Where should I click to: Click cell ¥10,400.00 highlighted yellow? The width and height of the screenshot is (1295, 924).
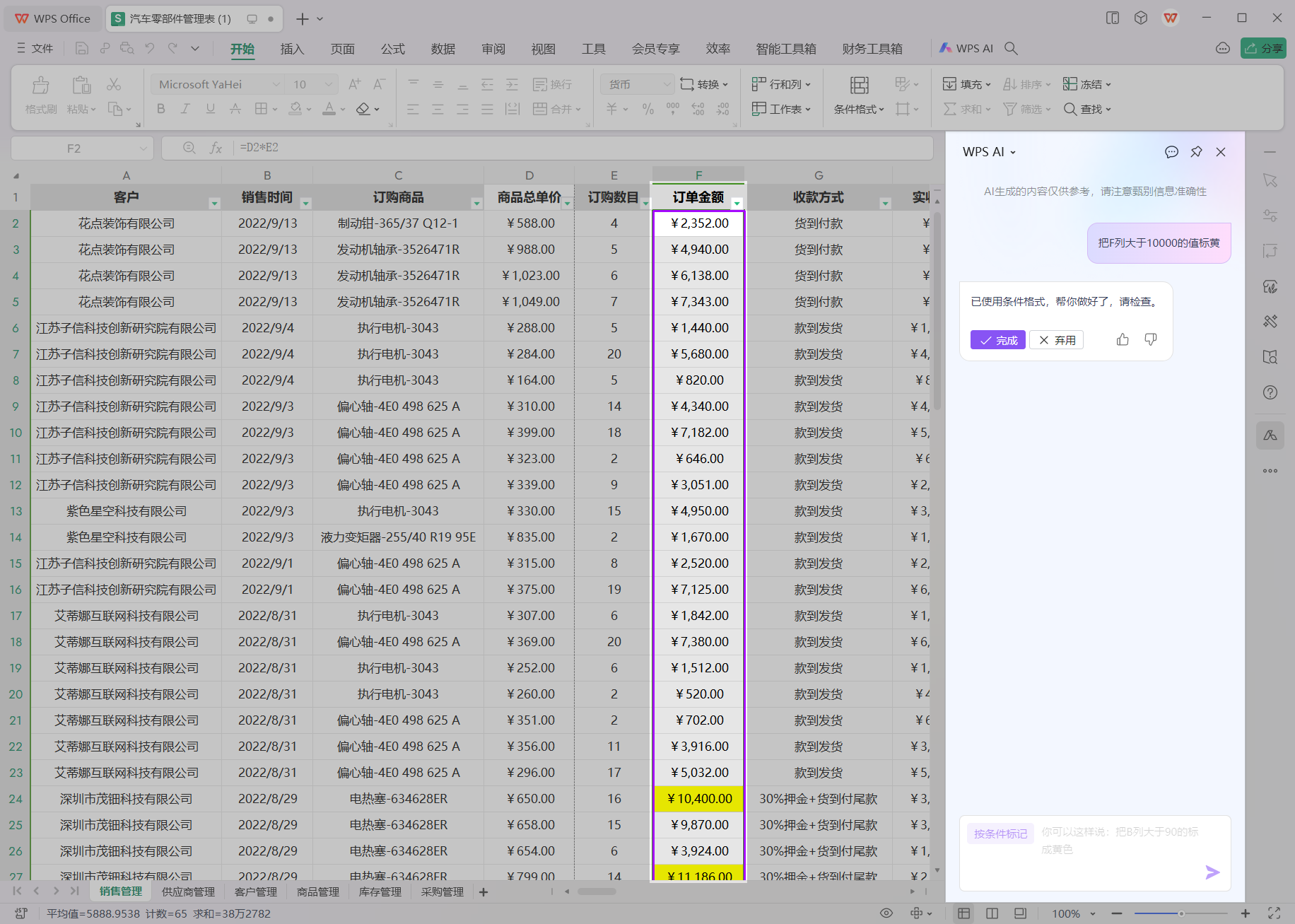click(699, 799)
